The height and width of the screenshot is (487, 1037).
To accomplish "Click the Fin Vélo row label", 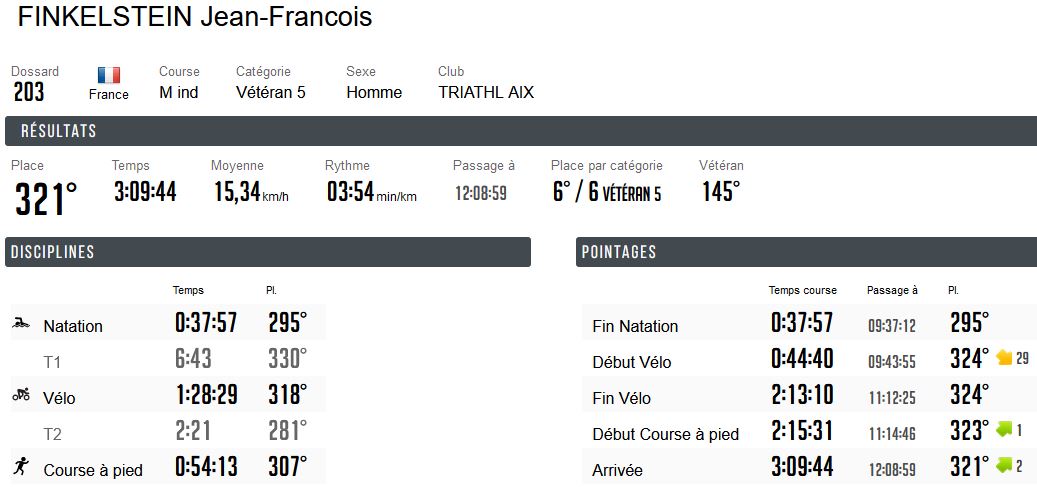I will click(622, 398).
